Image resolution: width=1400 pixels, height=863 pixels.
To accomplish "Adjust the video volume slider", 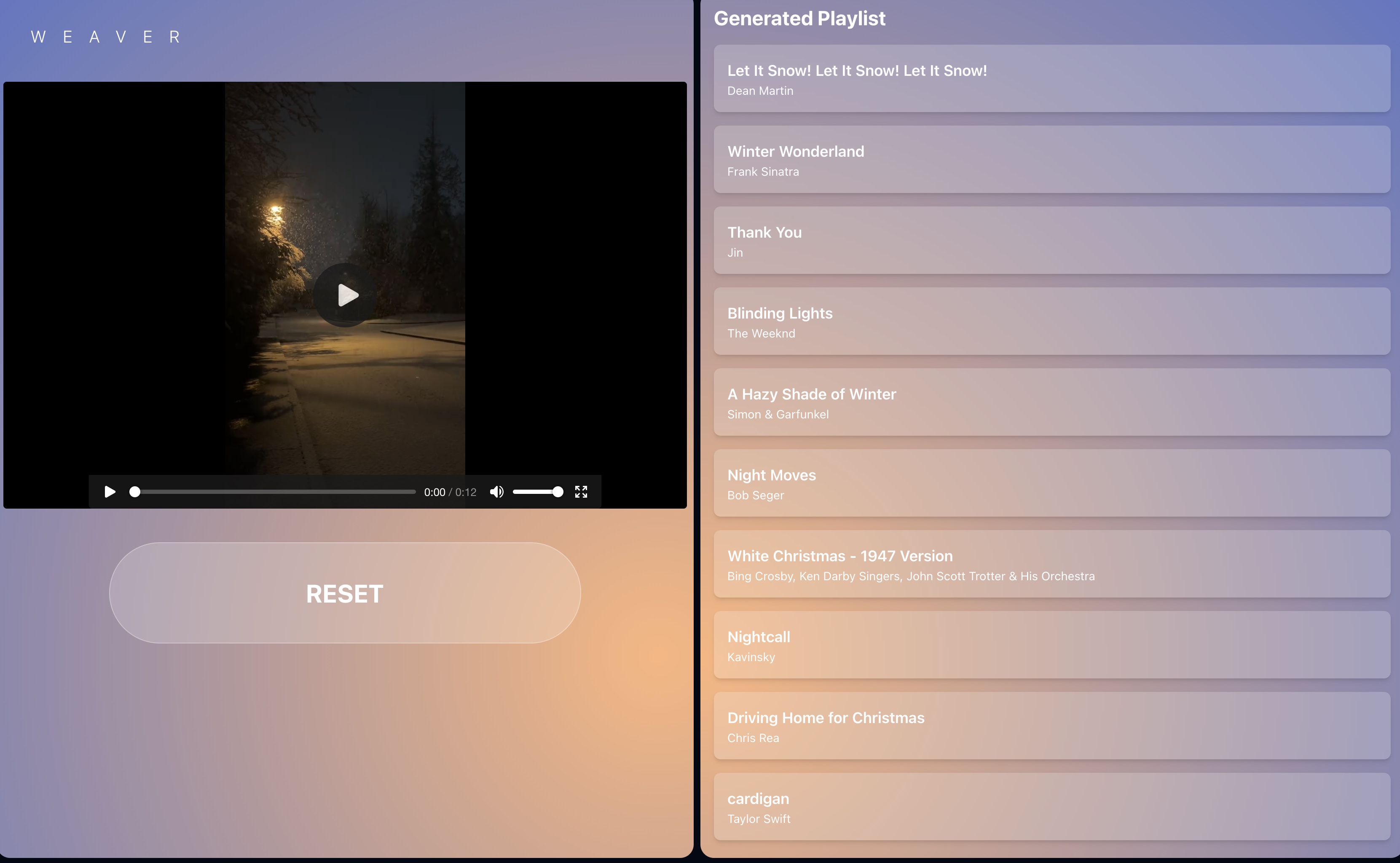I will (537, 492).
